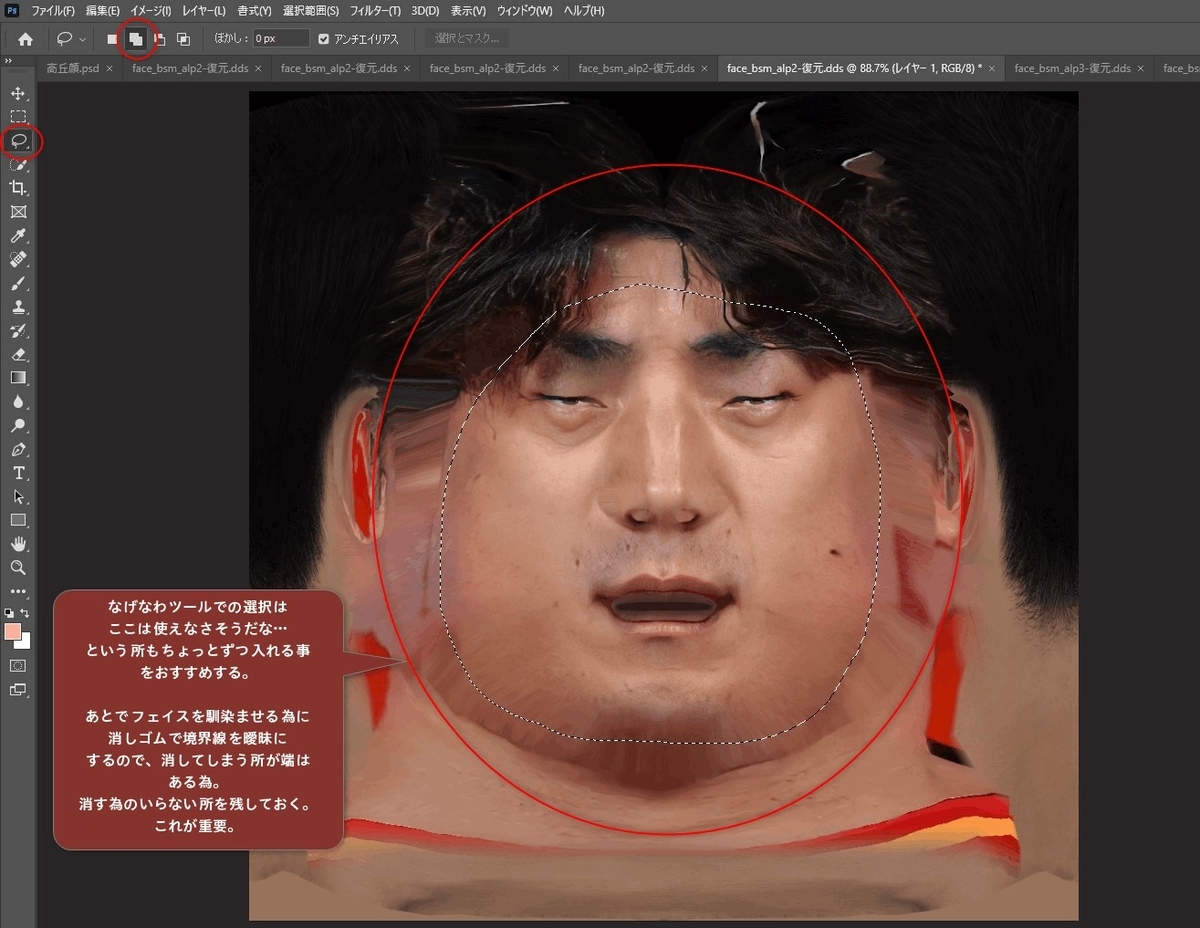Expand the toolbox with double-arrow toggle

(9, 60)
